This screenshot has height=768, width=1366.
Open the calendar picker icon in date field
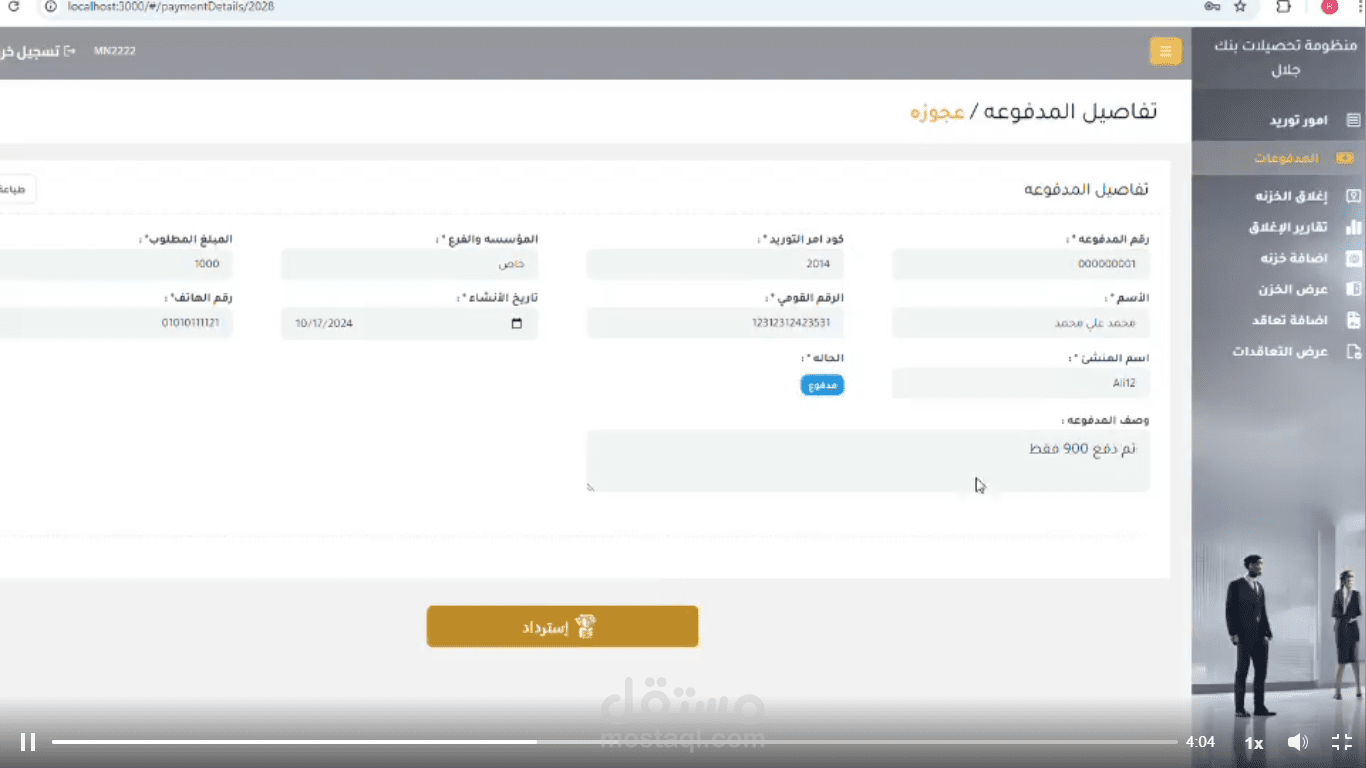(517, 323)
